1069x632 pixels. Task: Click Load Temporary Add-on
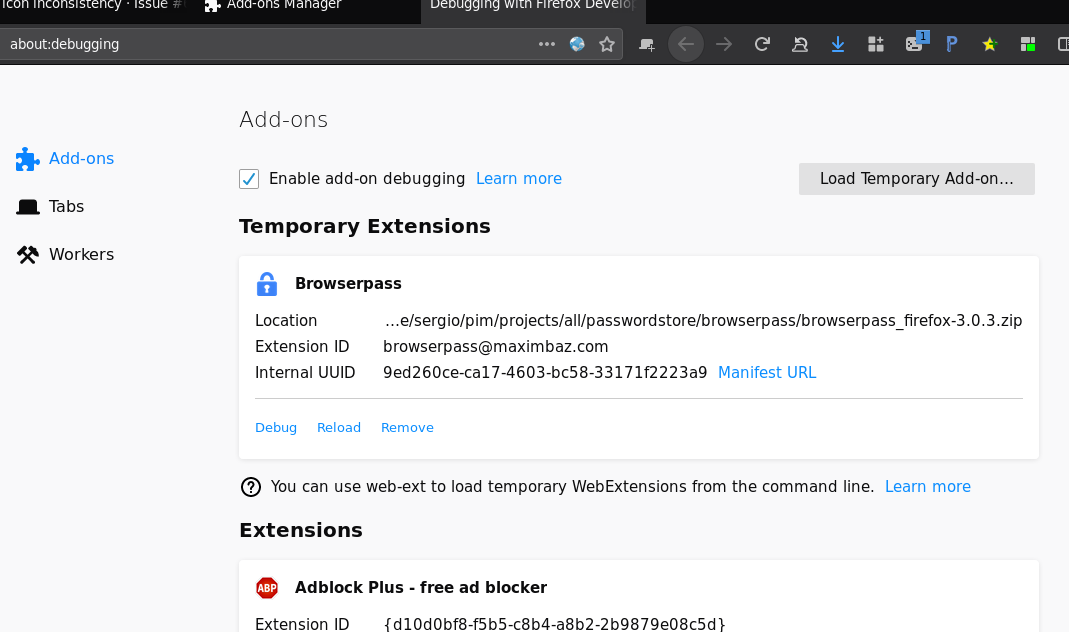[916, 178]
